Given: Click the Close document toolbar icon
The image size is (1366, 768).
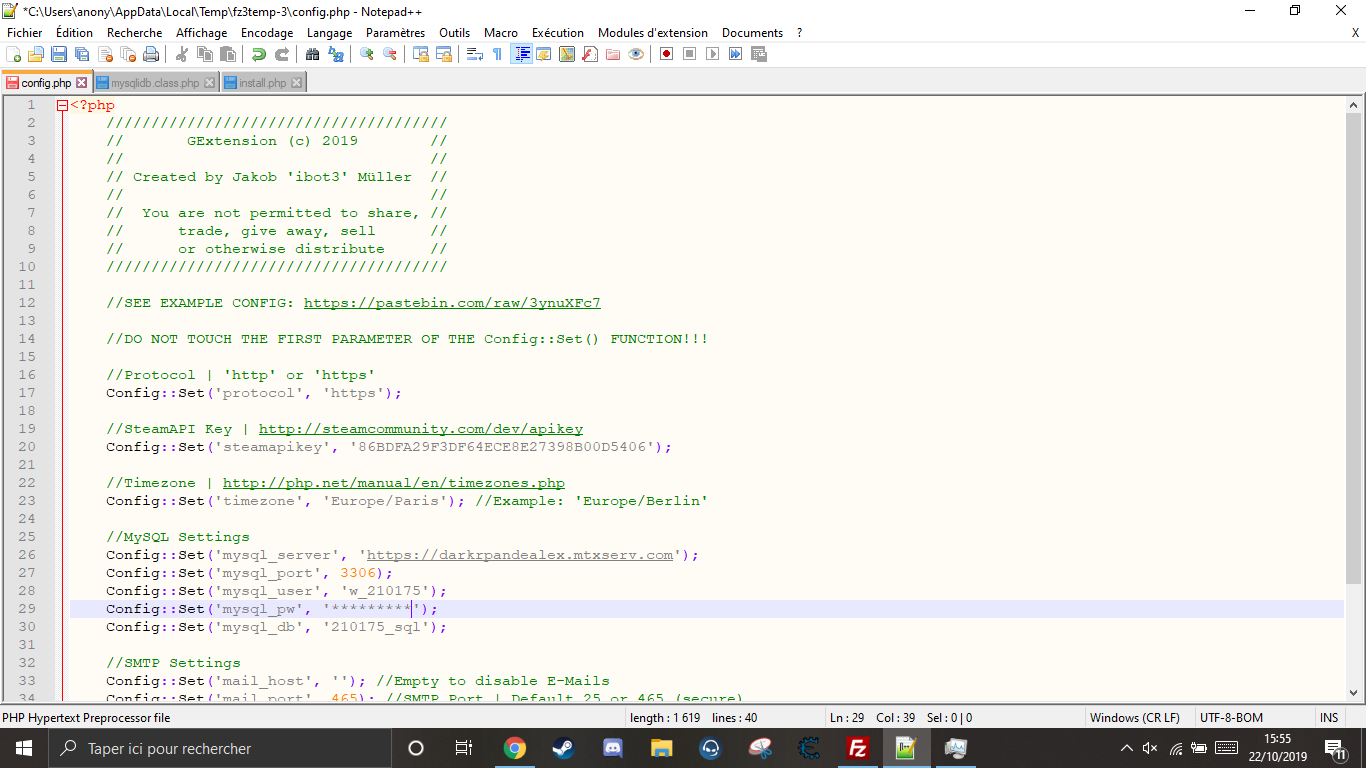Looking at the screenshot, I should tap(105, 54).
